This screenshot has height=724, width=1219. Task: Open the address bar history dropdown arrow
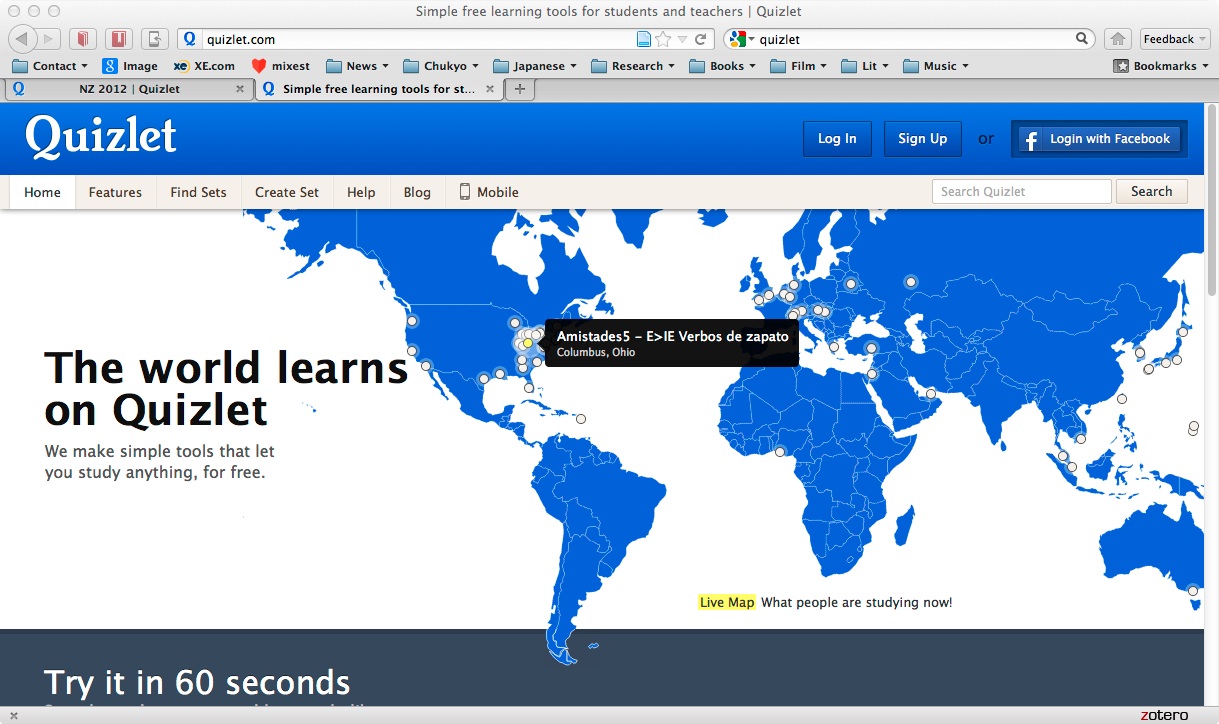[x=682, y=40]
